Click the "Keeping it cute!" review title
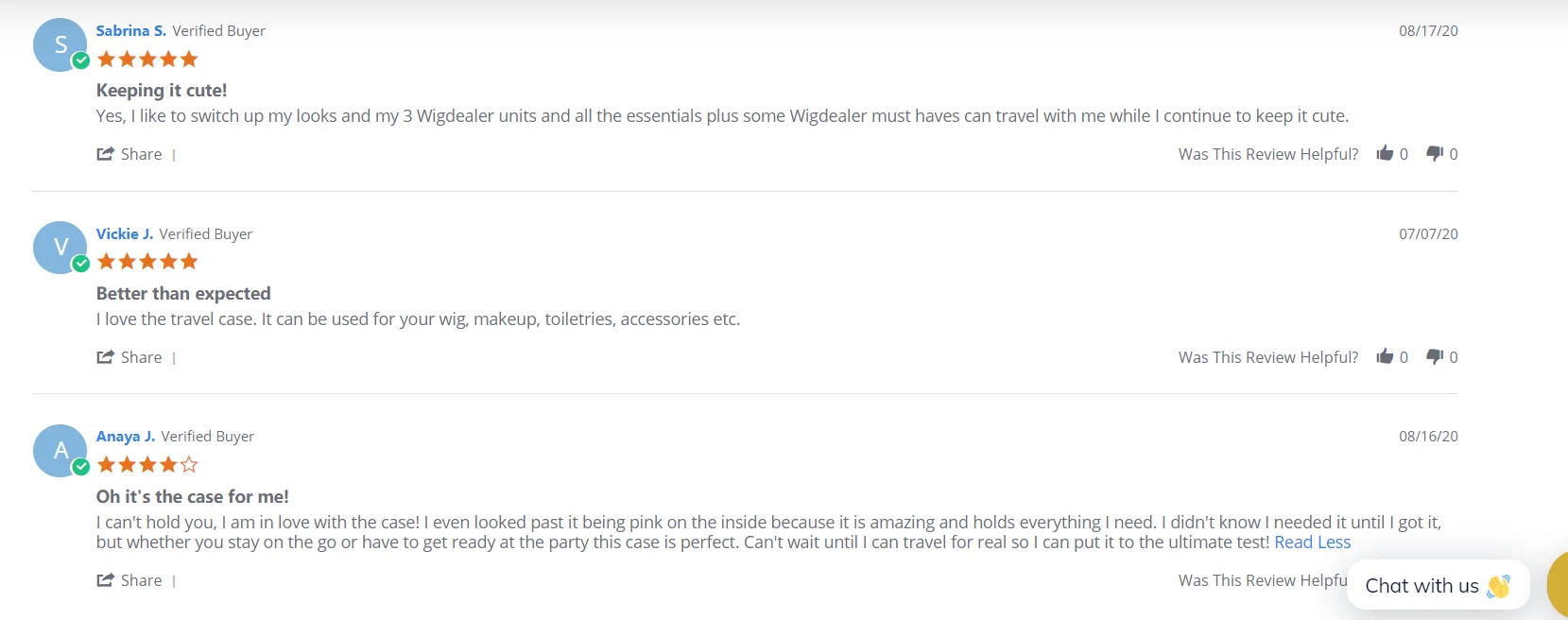This screenshot has width=1568, height=620. click(162, 91)
